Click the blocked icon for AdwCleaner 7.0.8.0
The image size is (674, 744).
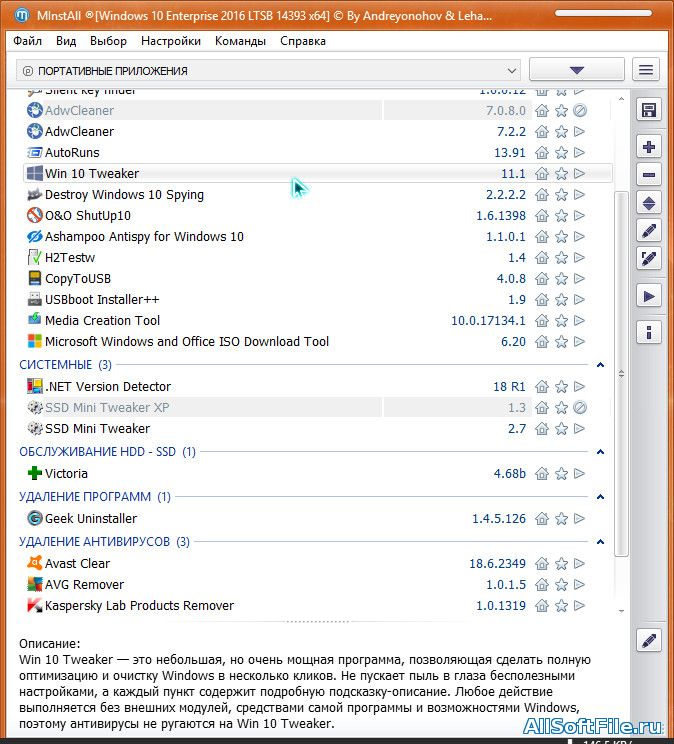click(x=580, y=111)
